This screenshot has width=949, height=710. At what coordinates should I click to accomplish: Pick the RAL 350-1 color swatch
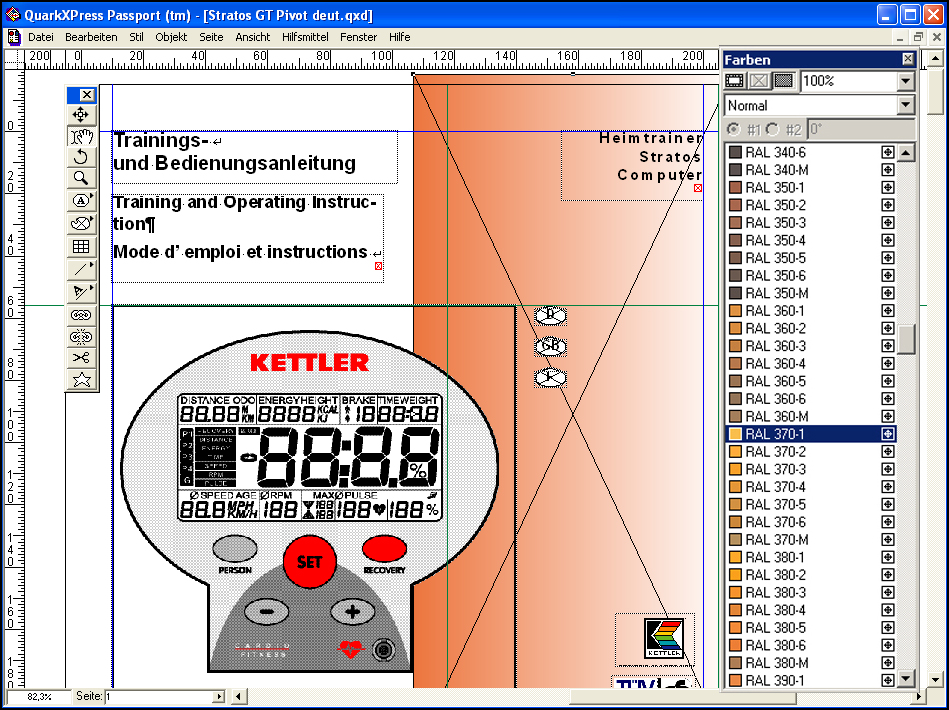[735, 188]
